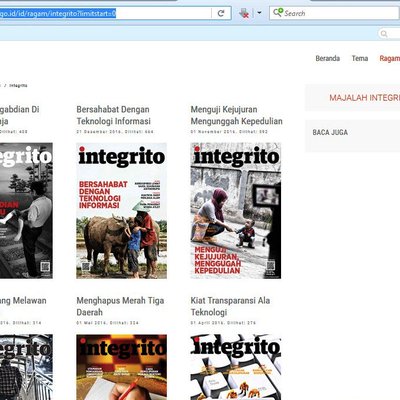400x400 pixels.
Task: Open the keyboard cover Kiat Transparansi Ala Teknologi
Action: (x=236, y=367)
